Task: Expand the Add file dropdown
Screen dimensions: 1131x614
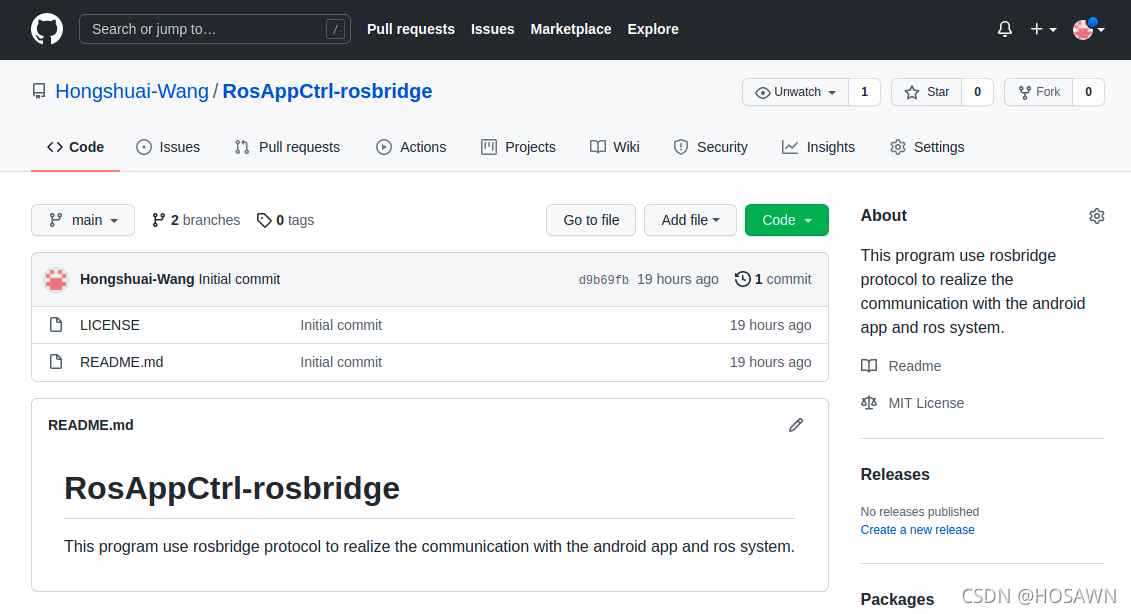Action: point(690,220)
